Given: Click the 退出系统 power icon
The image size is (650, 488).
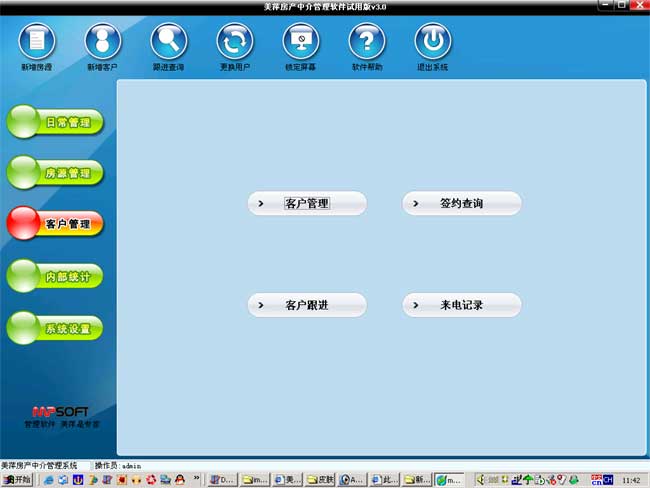Looking at the screenshot, I should pyautogui.click(x=433, y=42).
